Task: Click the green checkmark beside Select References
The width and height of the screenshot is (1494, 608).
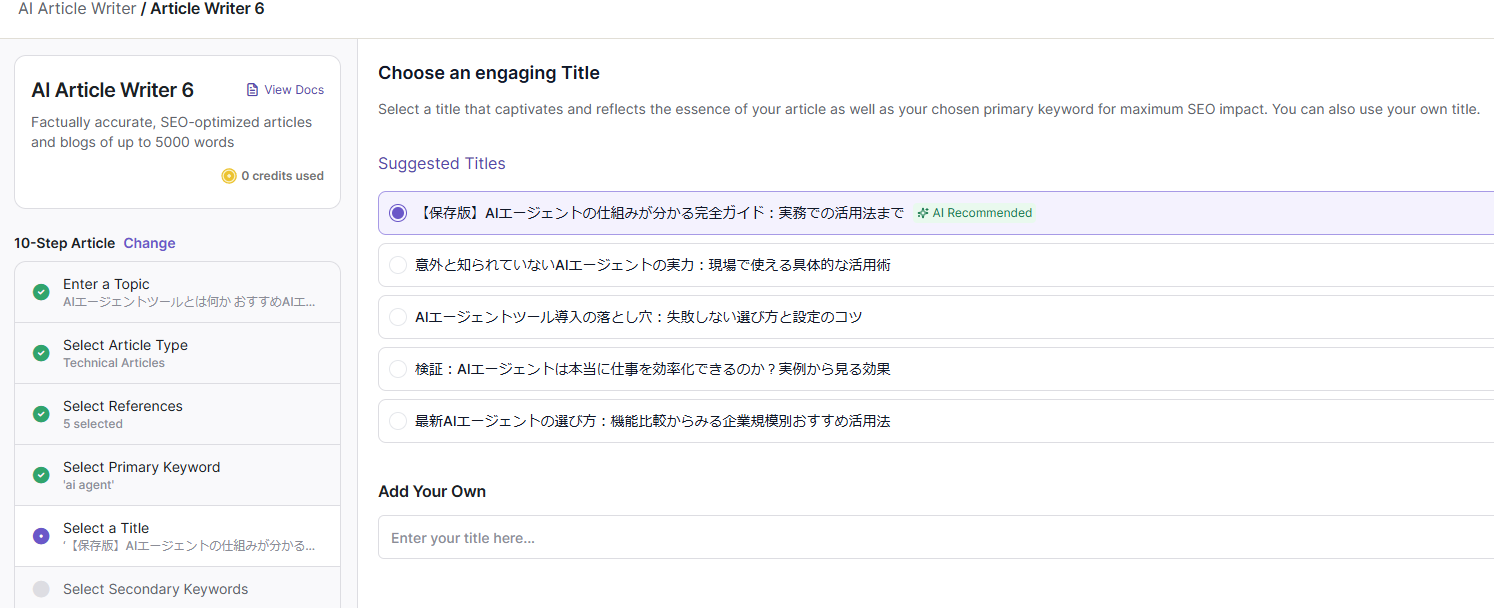Action: point(41,414)
